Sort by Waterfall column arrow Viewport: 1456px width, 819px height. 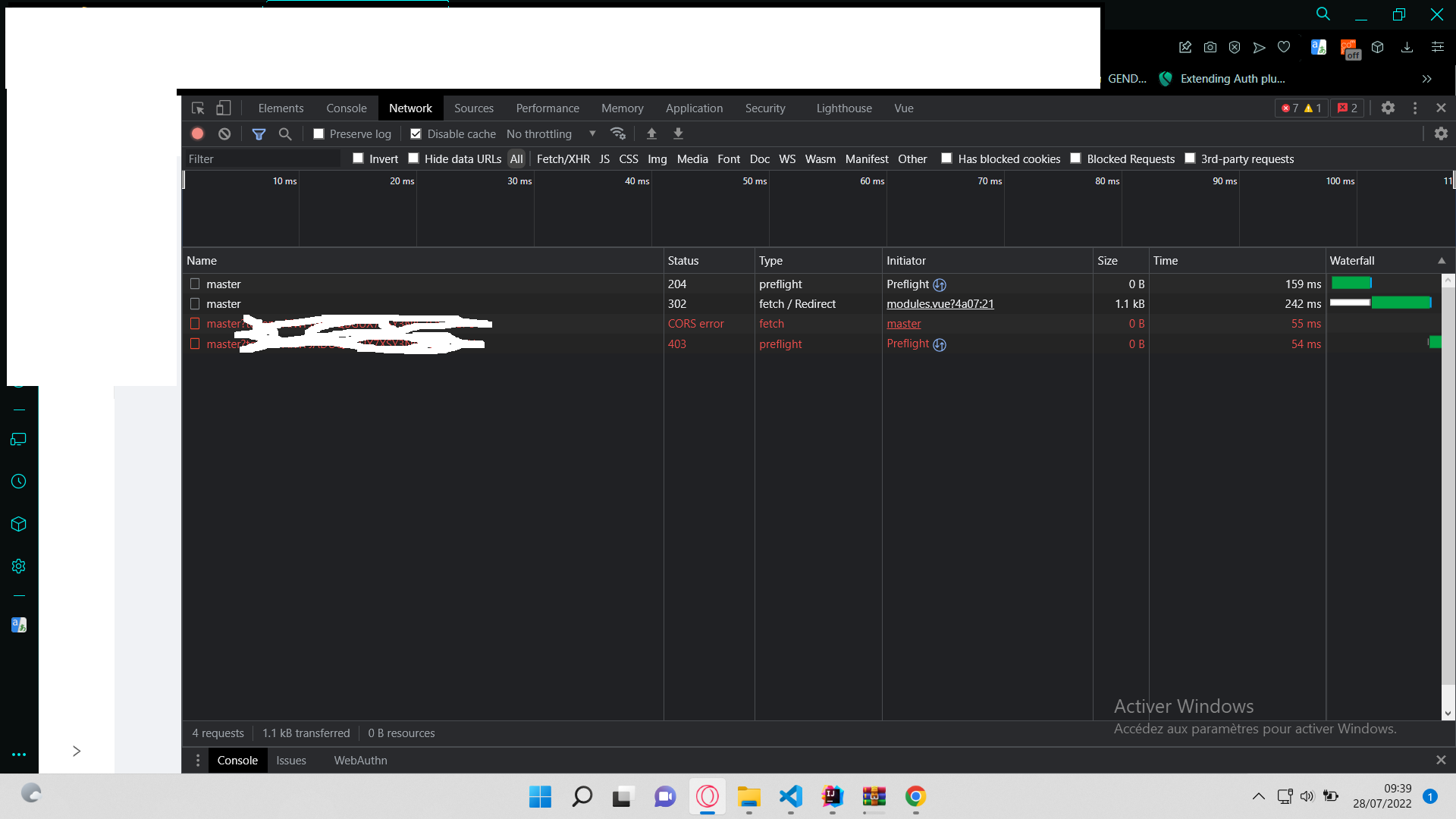pos(1442,261)
